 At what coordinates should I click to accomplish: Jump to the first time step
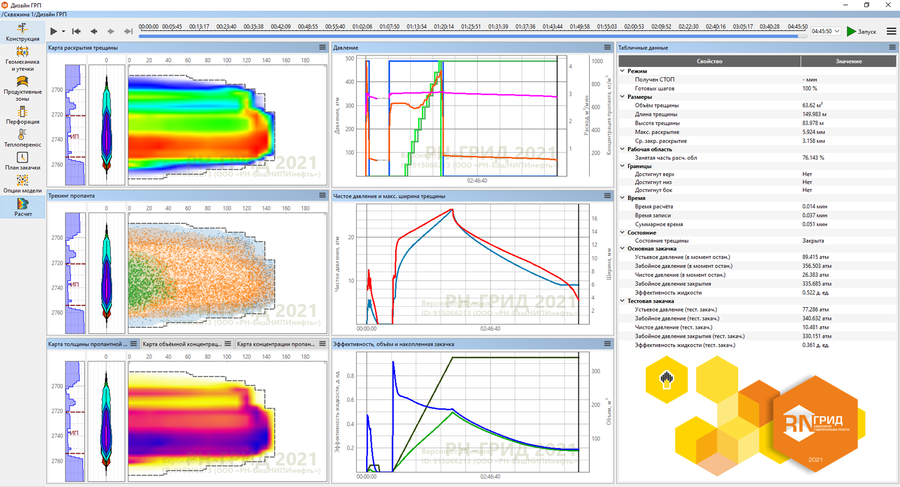[x=78, y=32]
